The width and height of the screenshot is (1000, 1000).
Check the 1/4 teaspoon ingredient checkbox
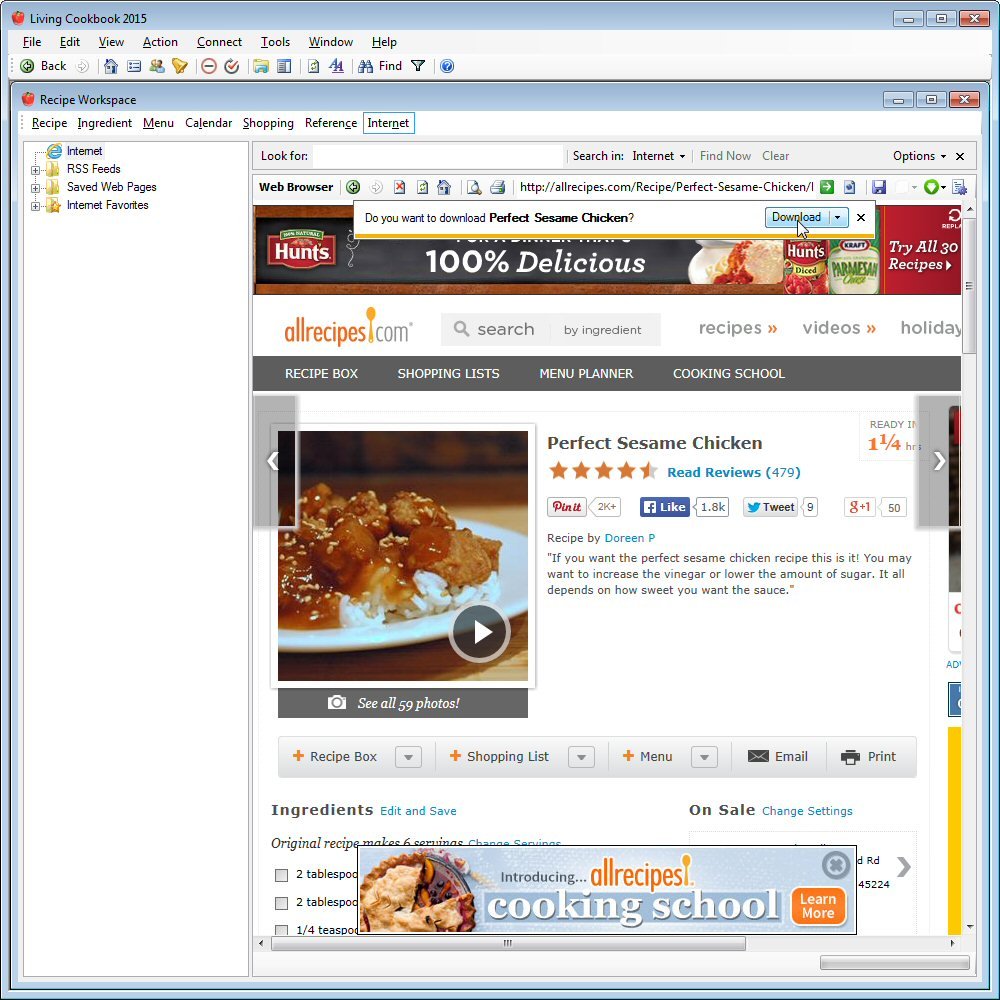[x=281, y=930]
